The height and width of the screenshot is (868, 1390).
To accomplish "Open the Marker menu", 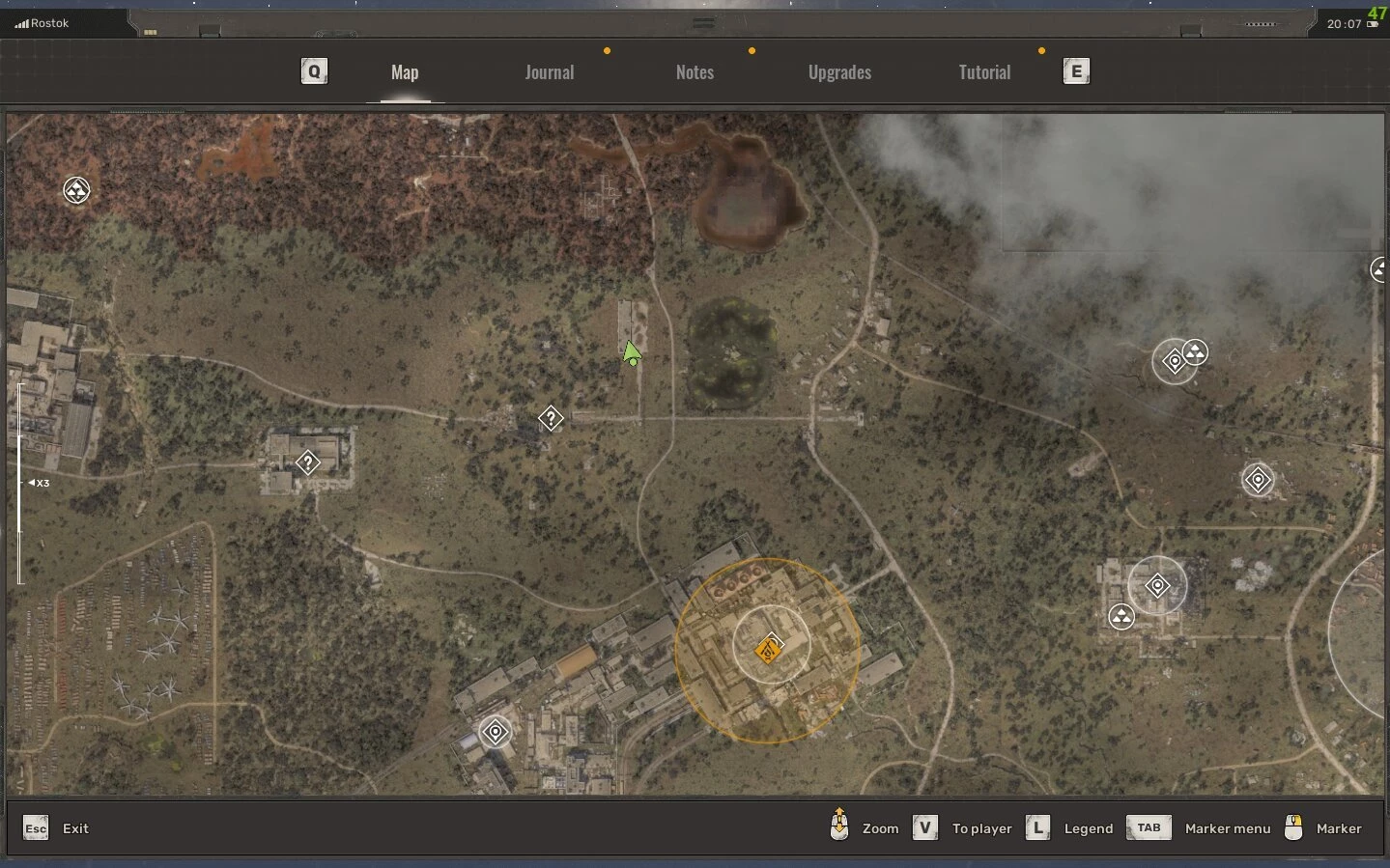I will click(1199, 828).
